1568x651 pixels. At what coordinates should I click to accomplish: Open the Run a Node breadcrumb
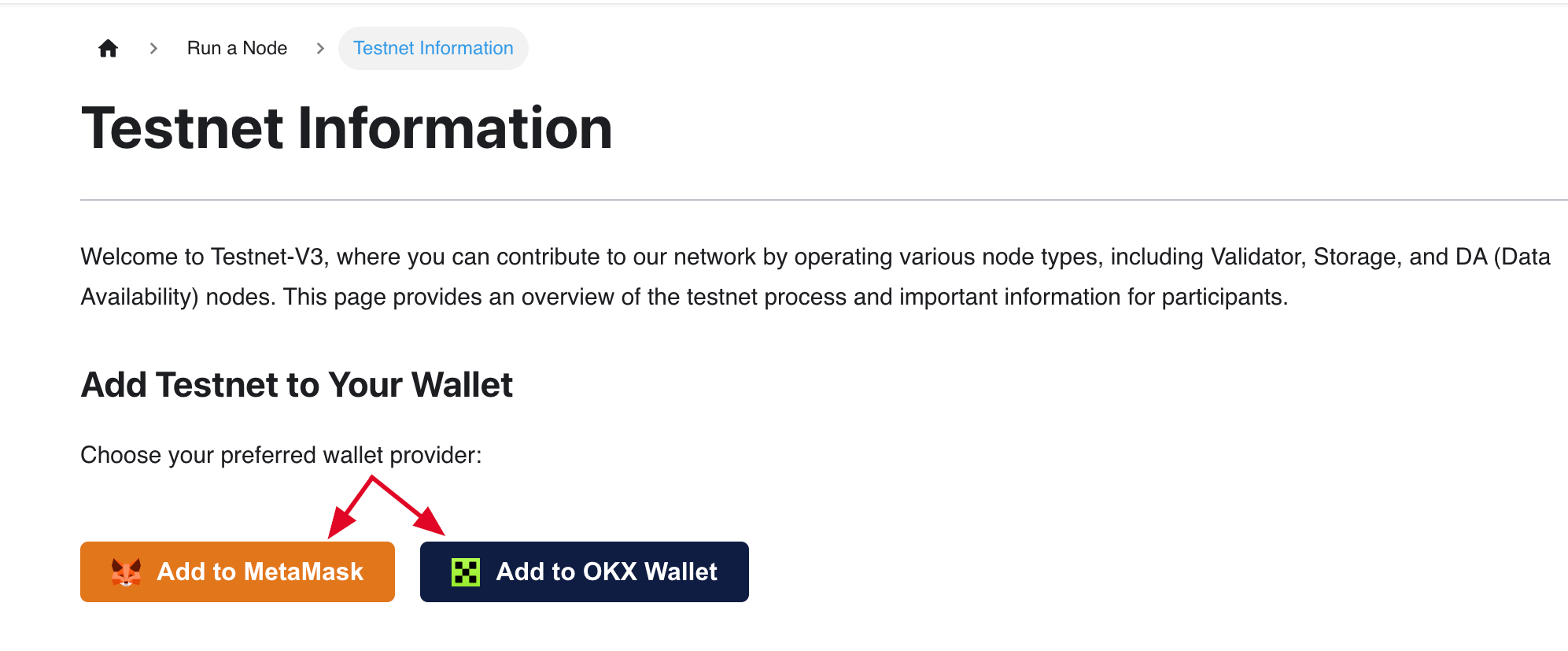pos(237,48)
